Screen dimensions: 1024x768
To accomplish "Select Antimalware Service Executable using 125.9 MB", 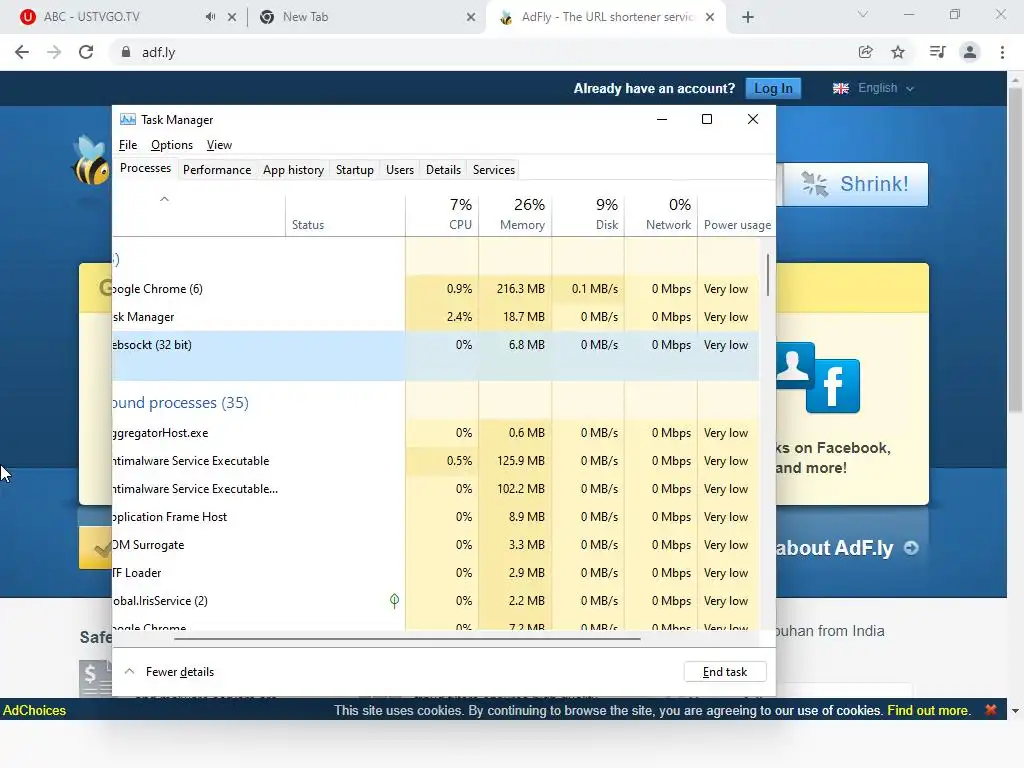I will (x=436, y=461).
